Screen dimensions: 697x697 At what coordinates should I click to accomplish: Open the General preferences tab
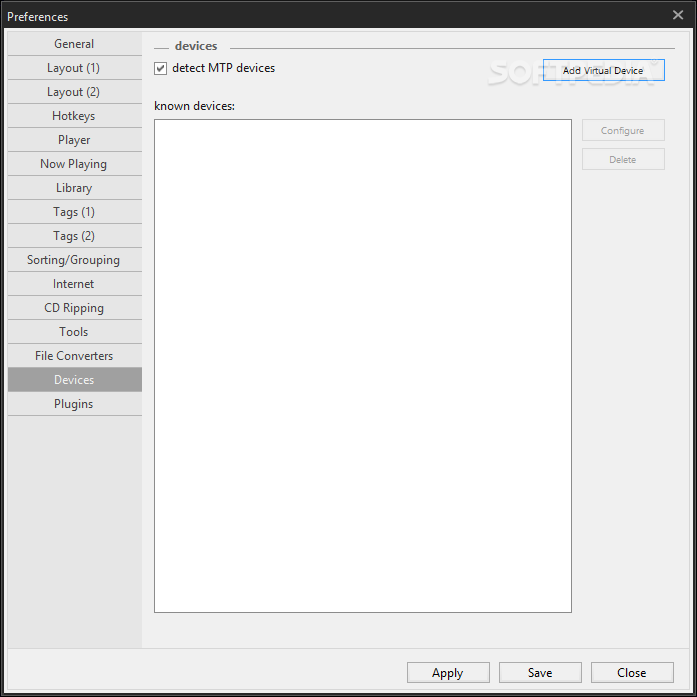(75, 44)
